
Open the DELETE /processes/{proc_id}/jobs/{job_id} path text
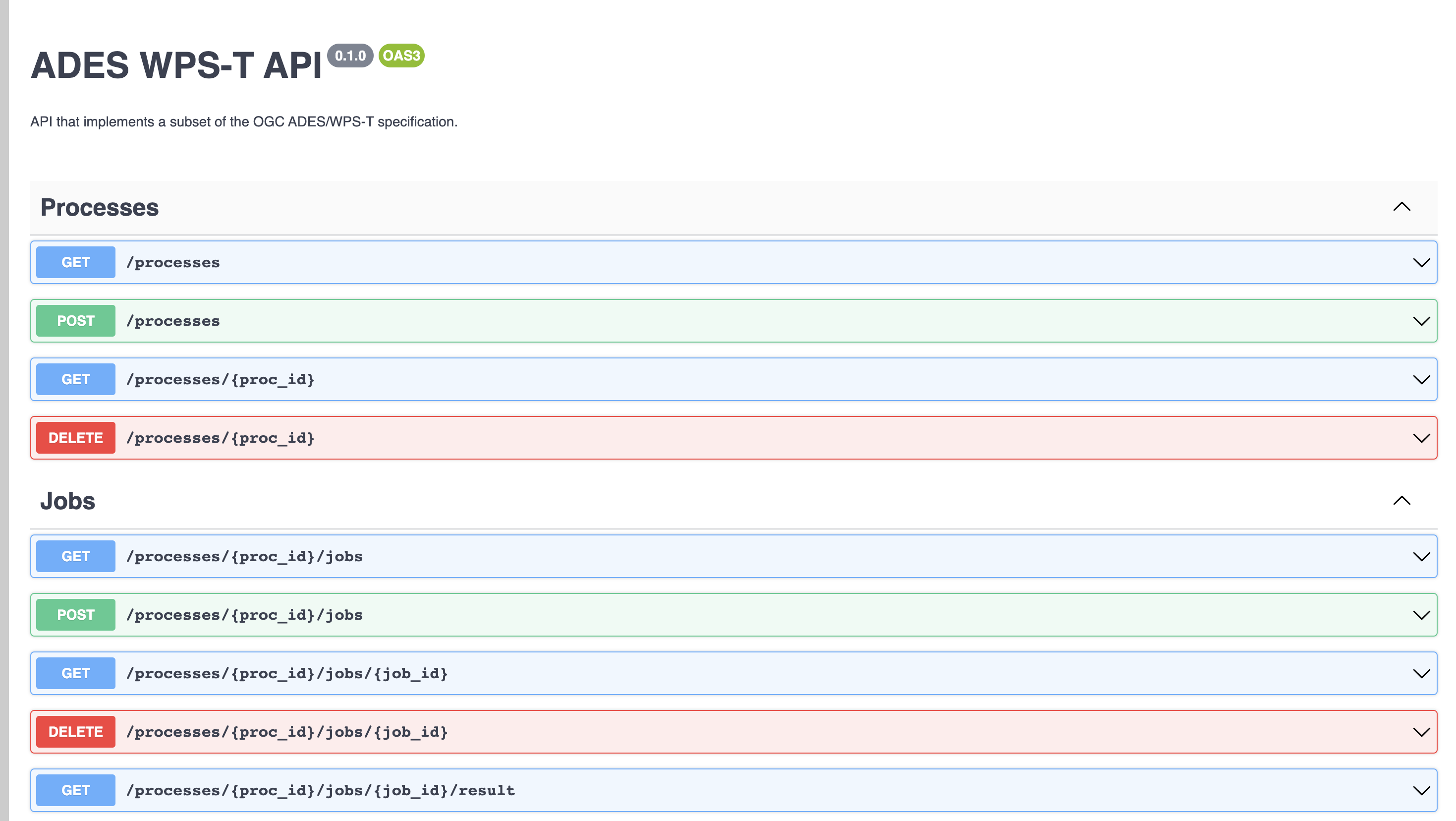pyautogui.click(x=286, y=732)
